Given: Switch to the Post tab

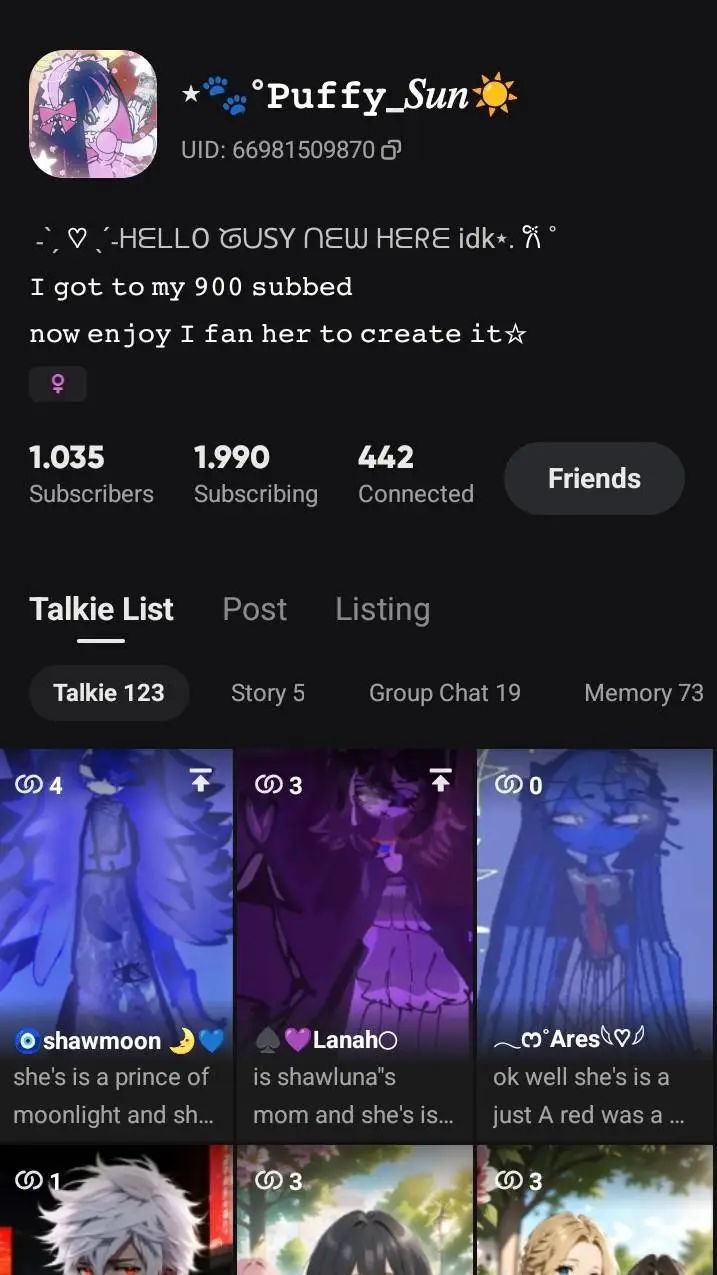Looking at the screenshot, I should pos(254,609).
